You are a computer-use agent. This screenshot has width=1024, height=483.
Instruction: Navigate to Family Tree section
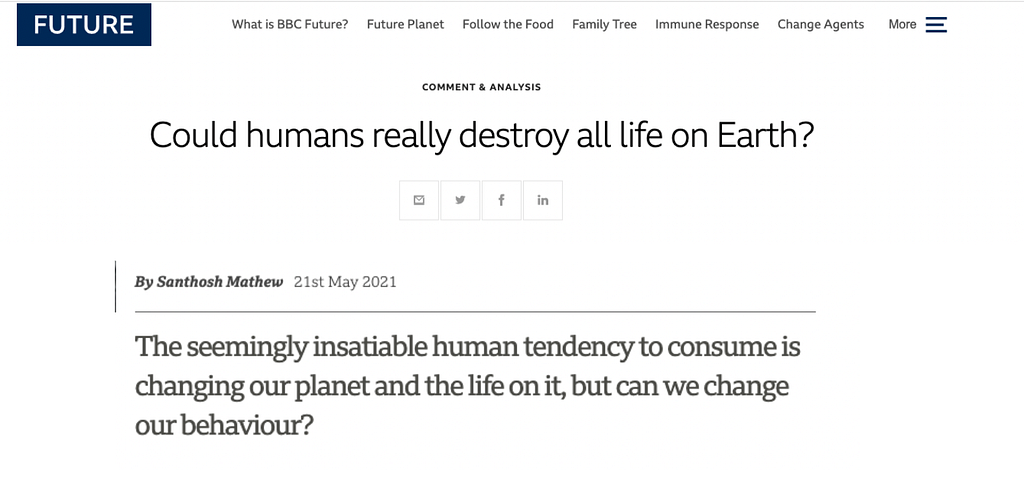[x=604, y=25]
